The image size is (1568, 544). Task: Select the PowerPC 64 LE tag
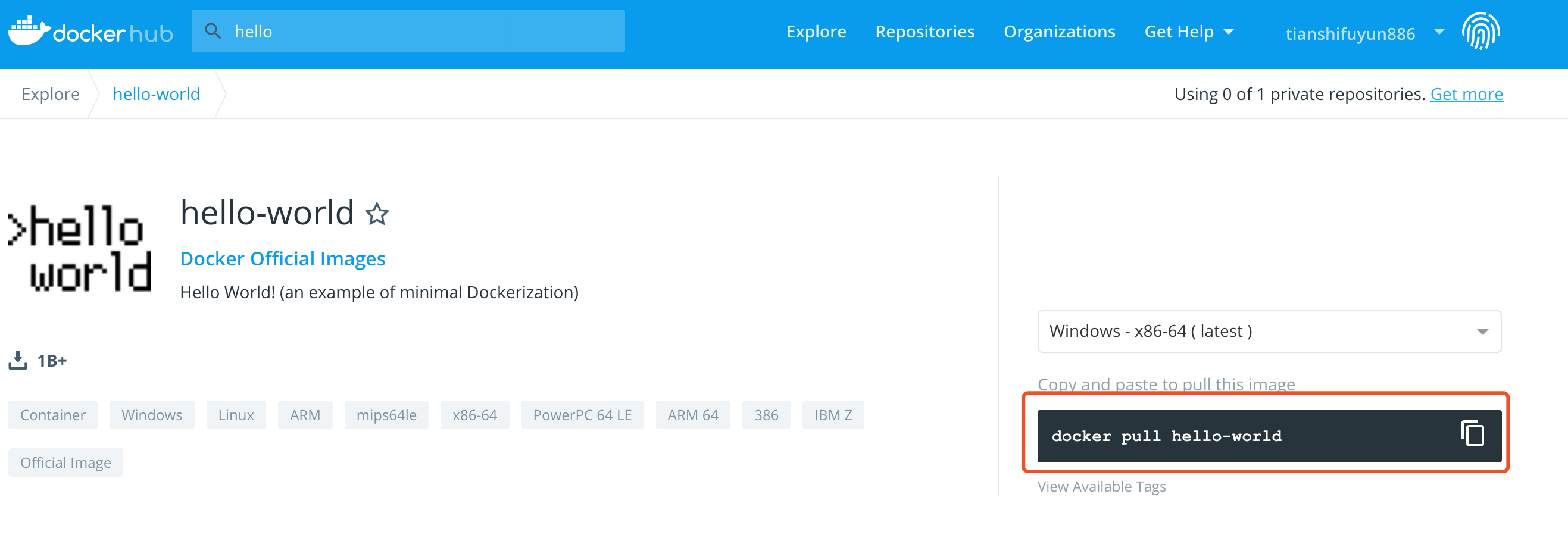coord(583,415)
